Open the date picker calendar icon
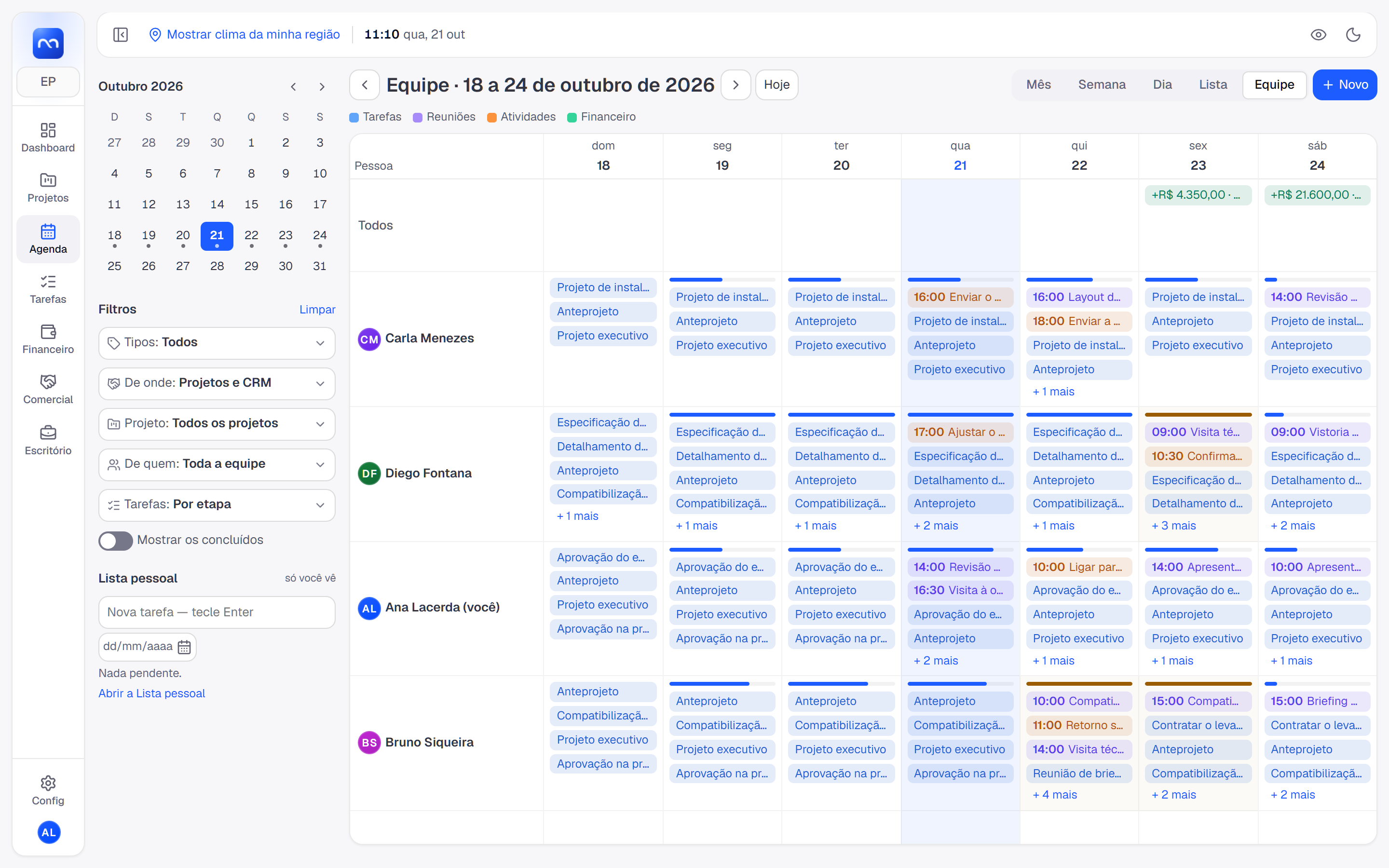This screenshot has width=1389, height=868. 184,647
